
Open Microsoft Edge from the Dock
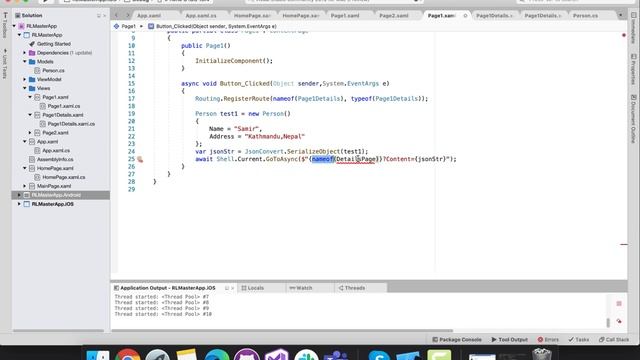point(217,354)
